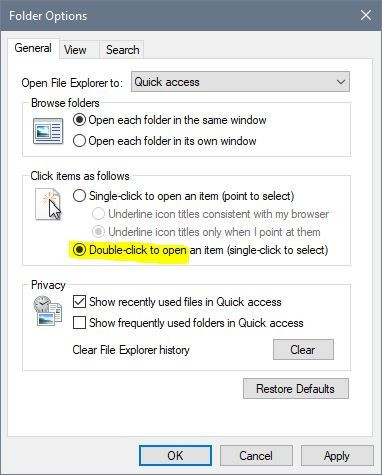Close the Folder Options dialog
The image size is (382, 475).
(366, 15)
